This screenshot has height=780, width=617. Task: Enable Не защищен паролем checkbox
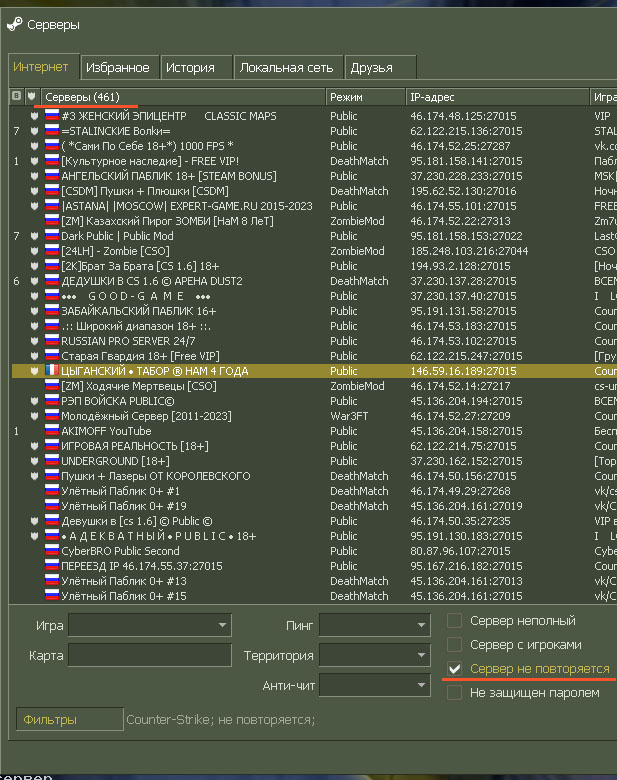click(454, 692)
